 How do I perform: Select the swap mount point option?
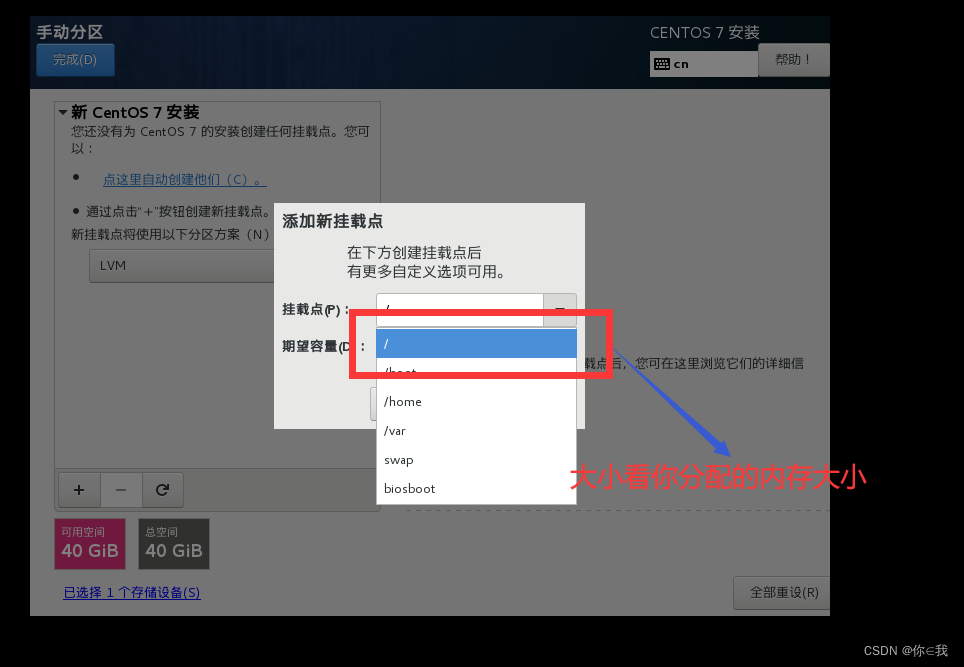coord(476,460)
